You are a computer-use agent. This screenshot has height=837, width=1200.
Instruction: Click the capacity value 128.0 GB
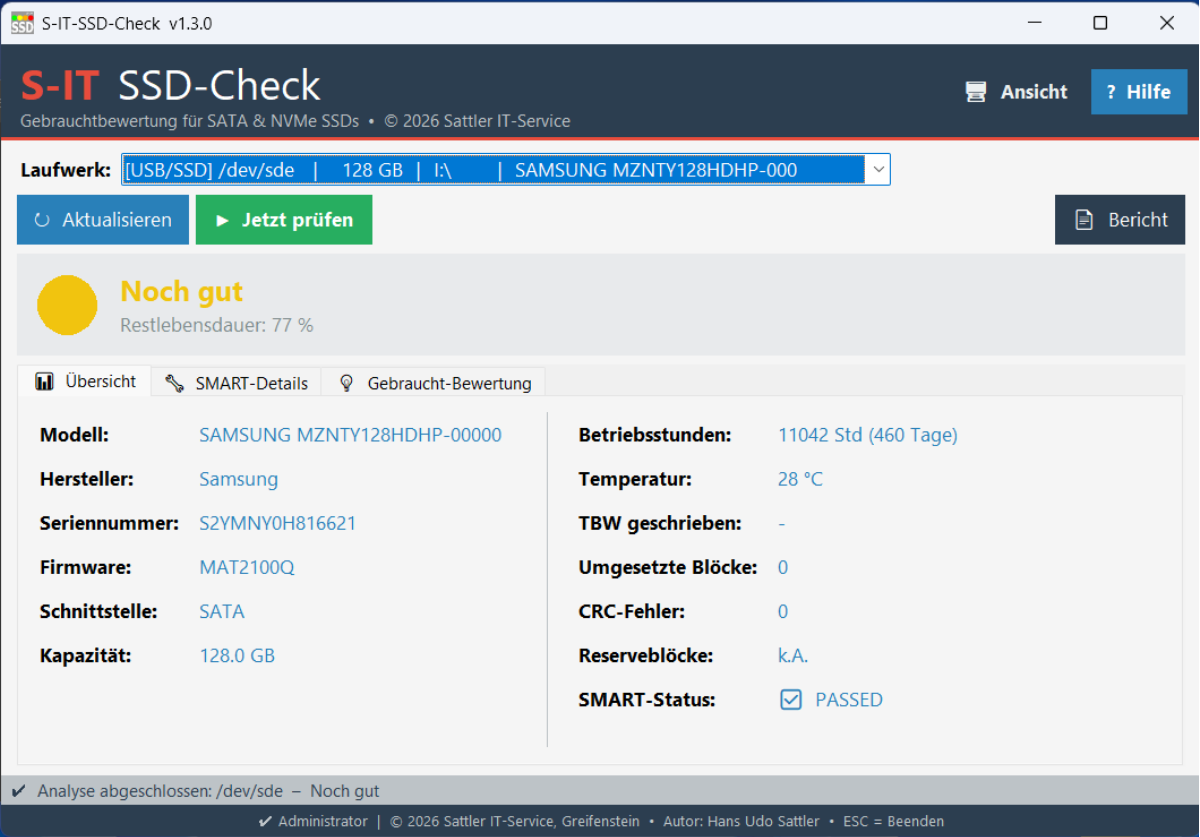[x=237, y=656]
